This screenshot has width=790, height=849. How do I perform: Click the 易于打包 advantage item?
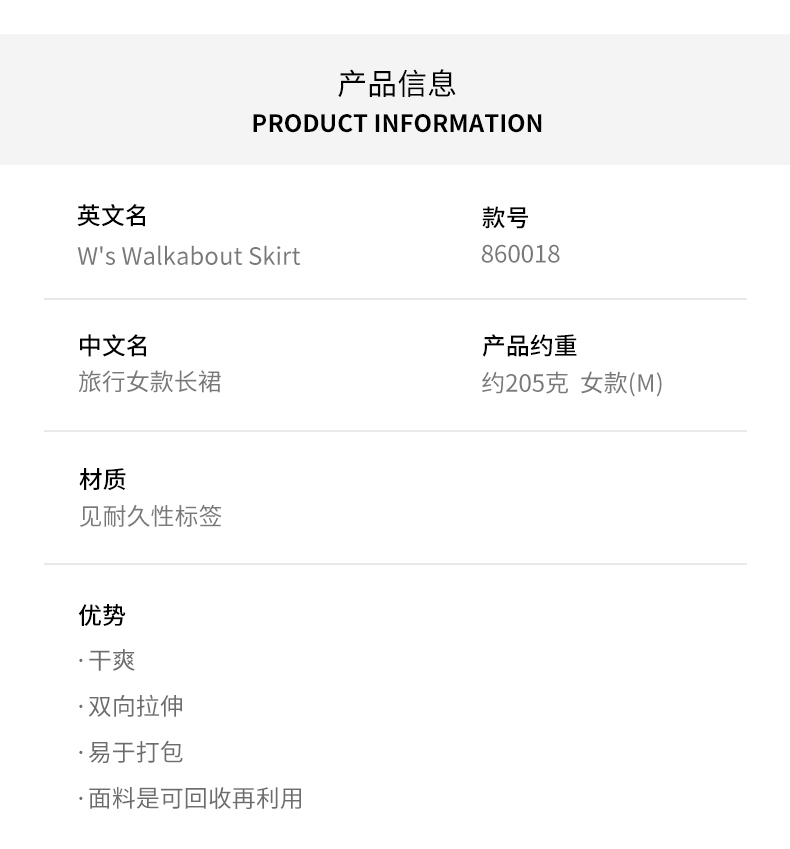tap(135, 752)
